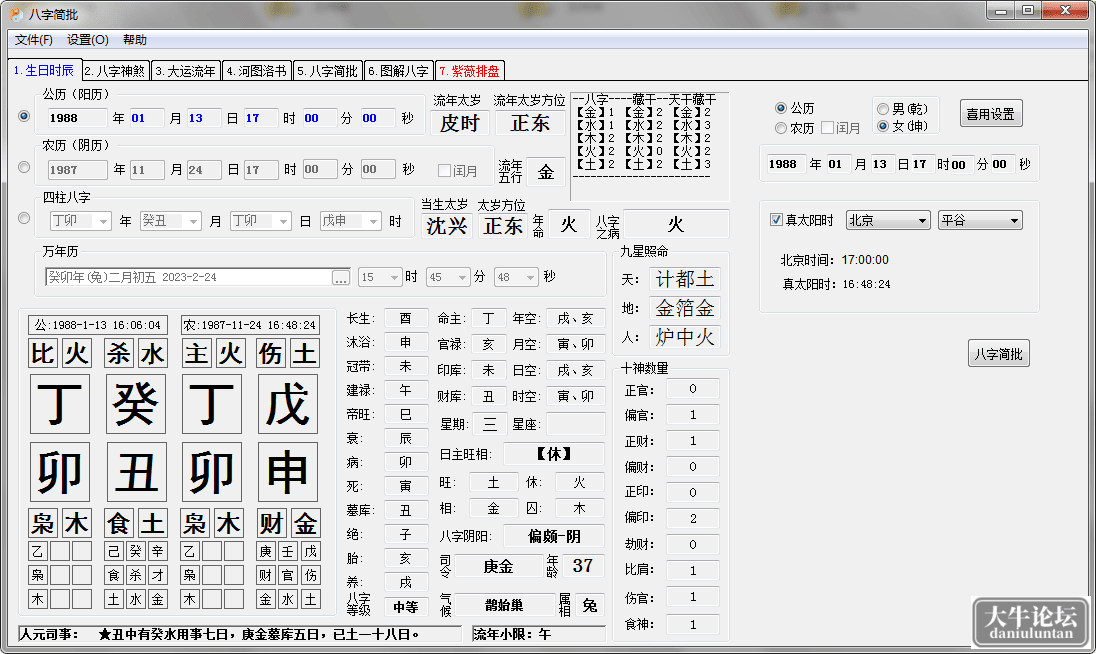Click the large 丑 earthly branch character

coord(136,472)
